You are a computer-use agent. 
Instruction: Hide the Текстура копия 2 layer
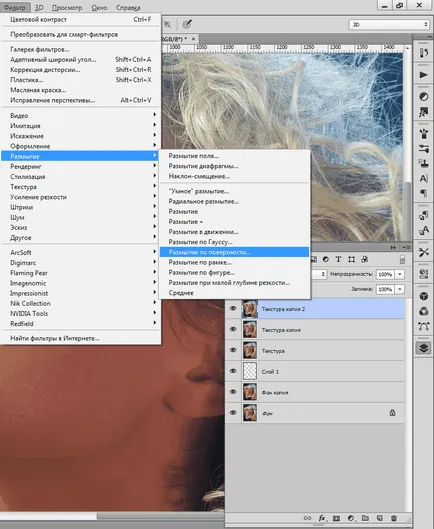tap(233, 309)
